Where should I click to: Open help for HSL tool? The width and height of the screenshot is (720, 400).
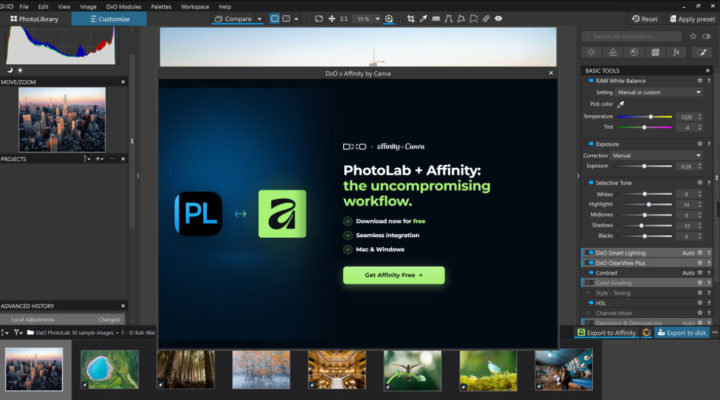click(709, 303)
